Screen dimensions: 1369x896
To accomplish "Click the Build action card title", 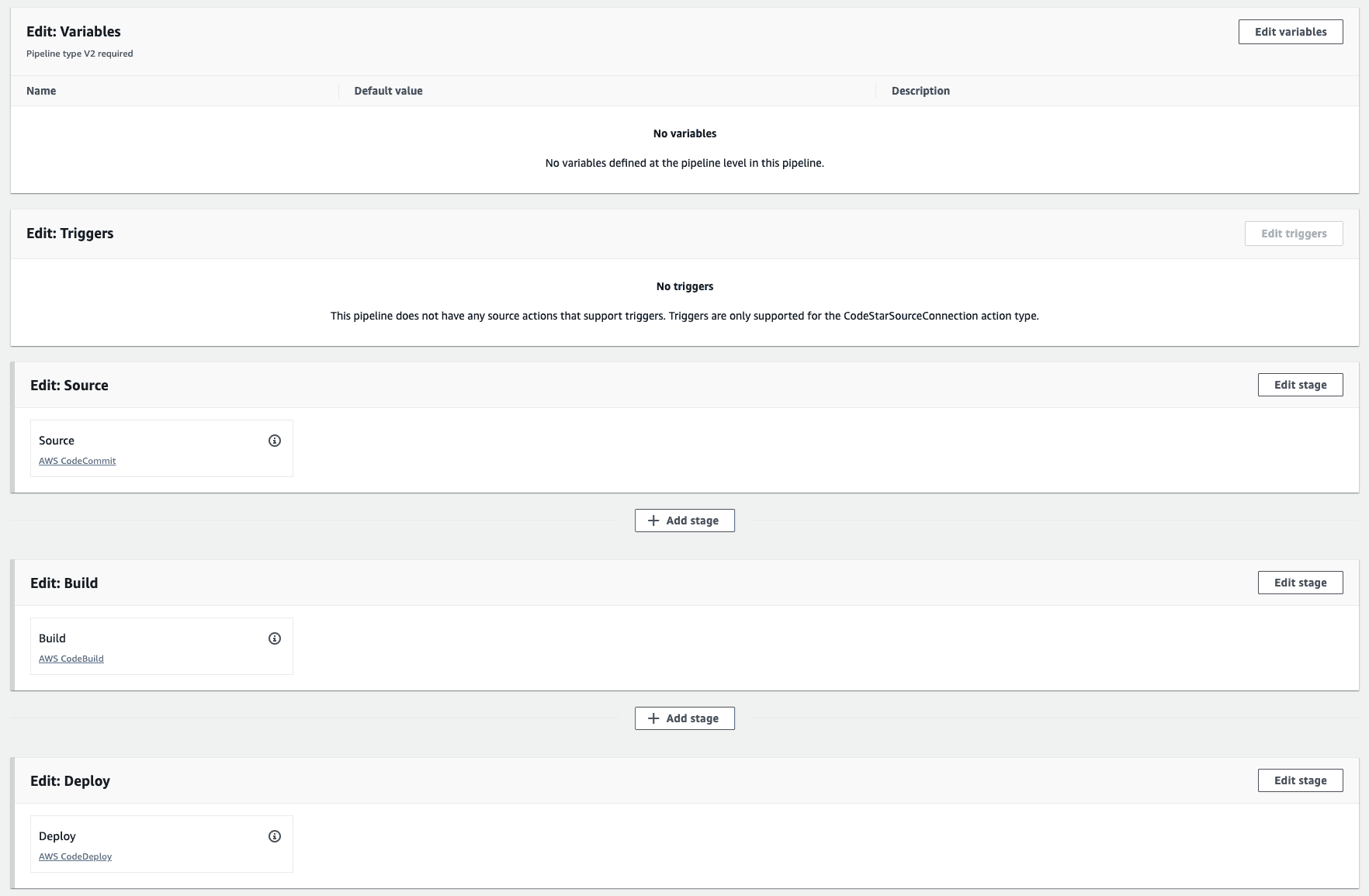I will click(52, 638).
